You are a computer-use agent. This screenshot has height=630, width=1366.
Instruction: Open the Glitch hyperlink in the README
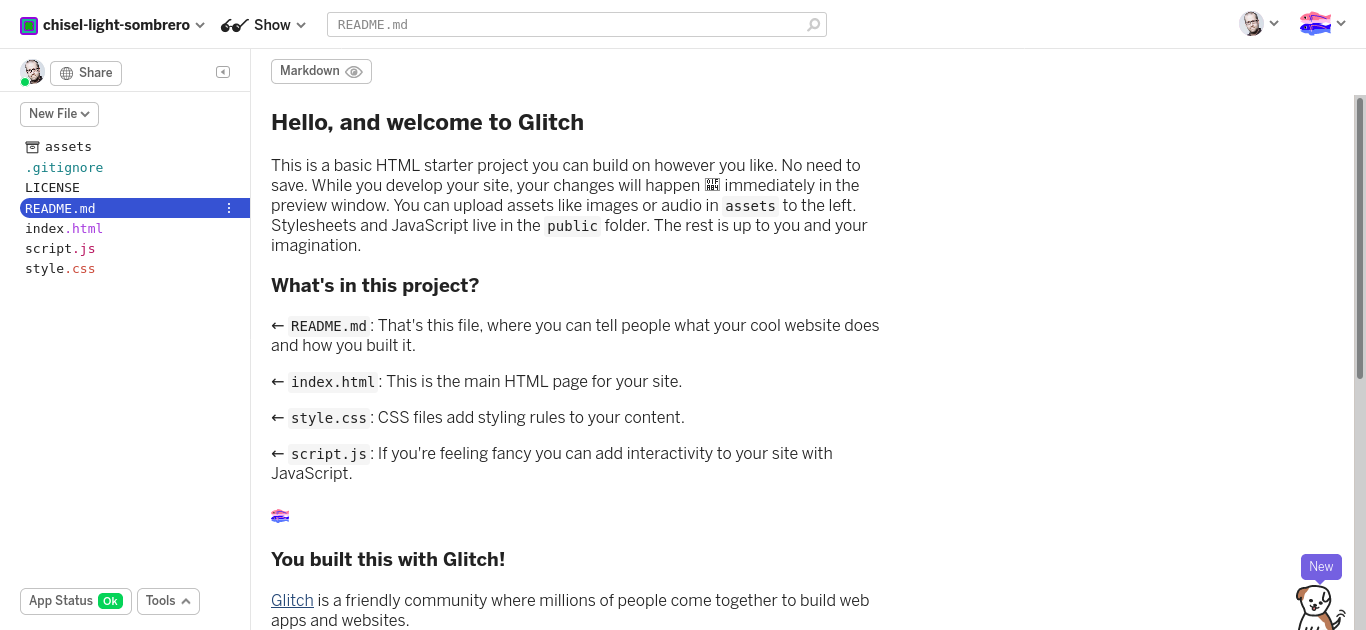click(292, 600)
